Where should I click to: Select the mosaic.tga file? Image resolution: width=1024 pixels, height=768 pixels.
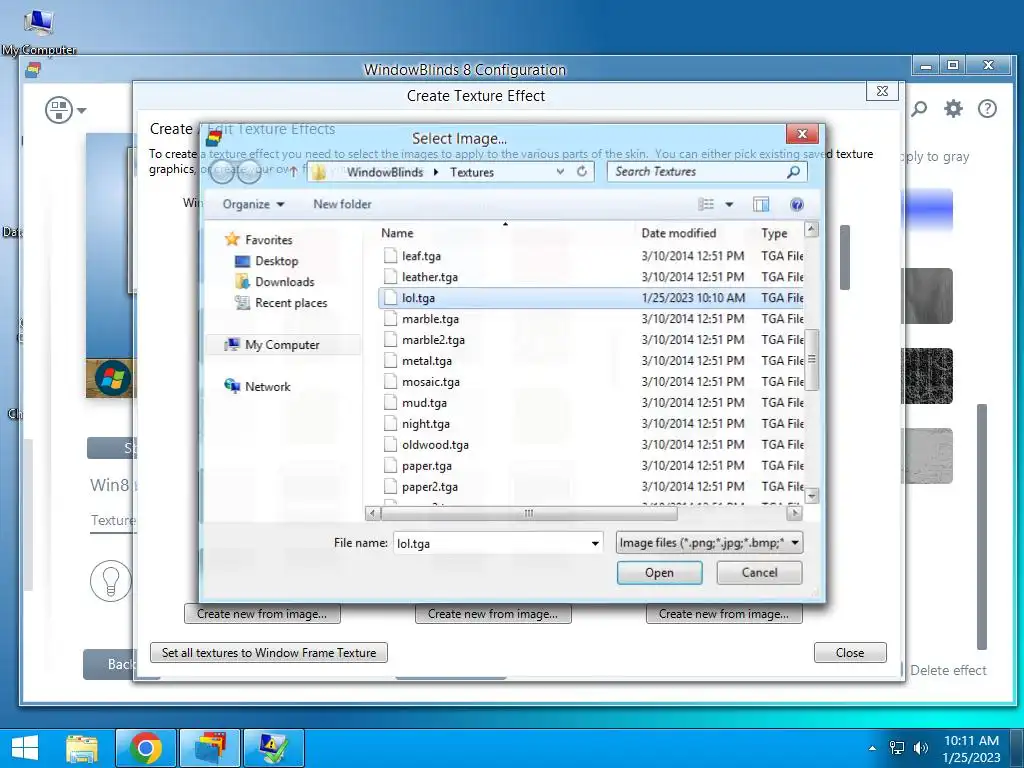[x=430, y=381]
